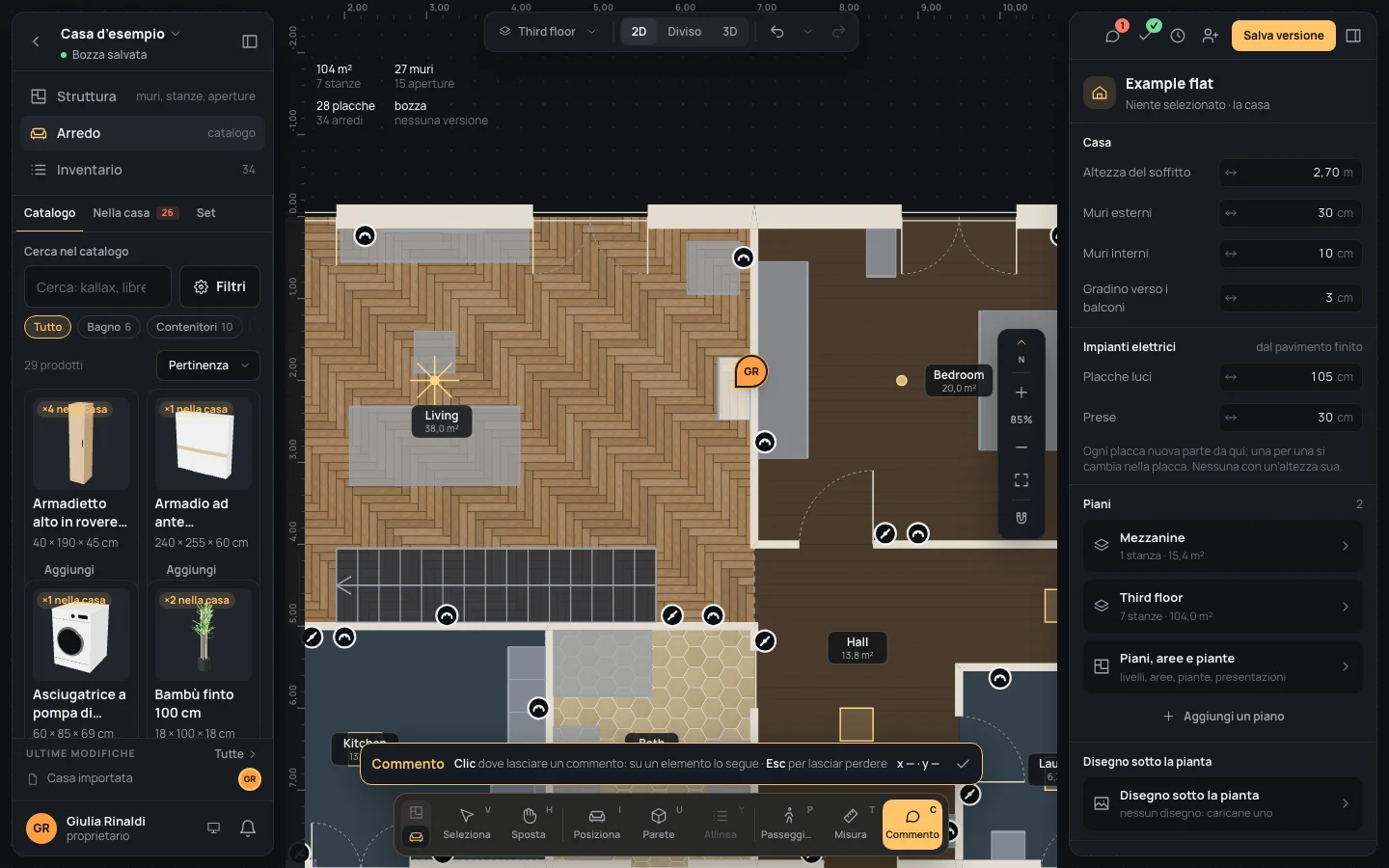Image resolution: width=1389 pixels, height=868 pixels.
Task: Activate the Sposta hand tool
Action: pyautogui.click(x=529, y=824)
